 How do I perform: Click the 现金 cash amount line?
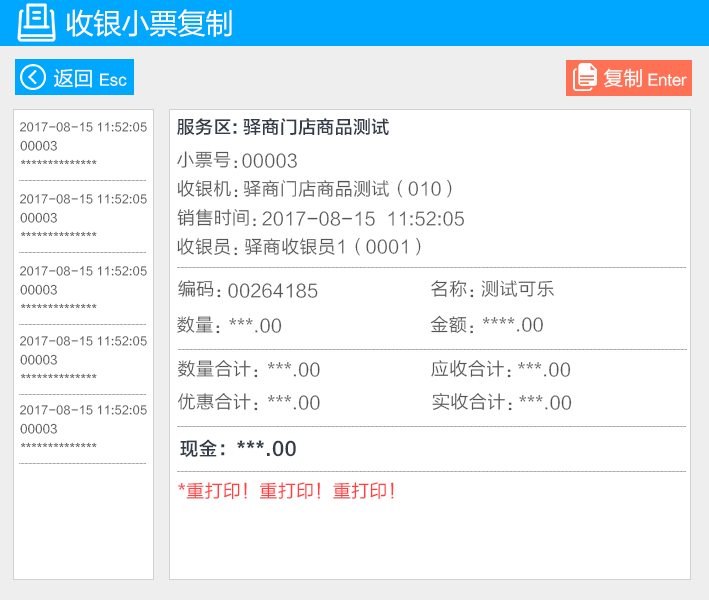click(x=238, y=449)
